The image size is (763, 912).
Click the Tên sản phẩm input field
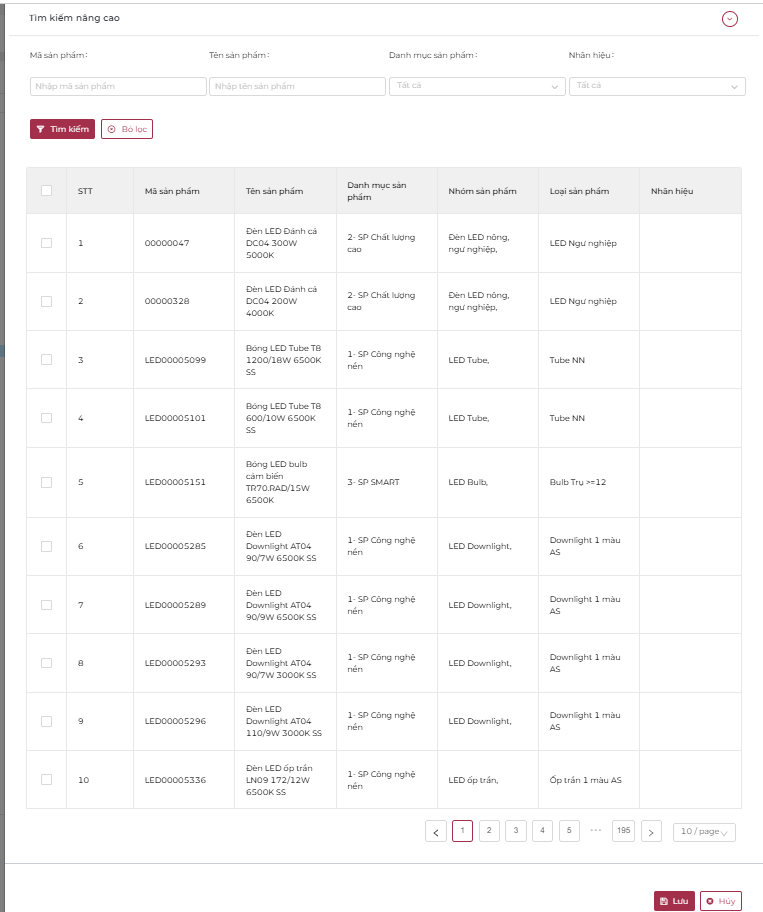(297, 86)
